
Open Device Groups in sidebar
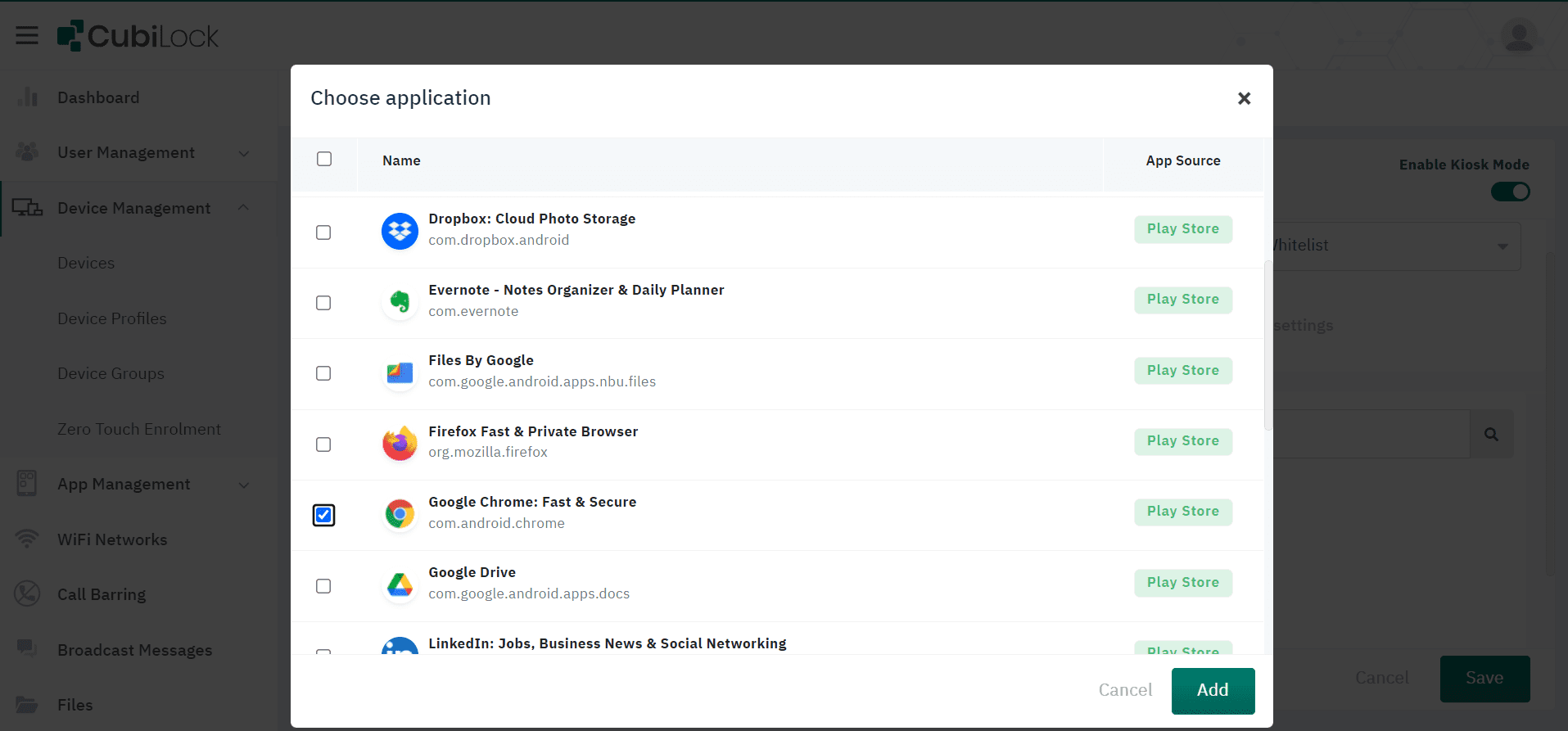[x=111, y=373]
